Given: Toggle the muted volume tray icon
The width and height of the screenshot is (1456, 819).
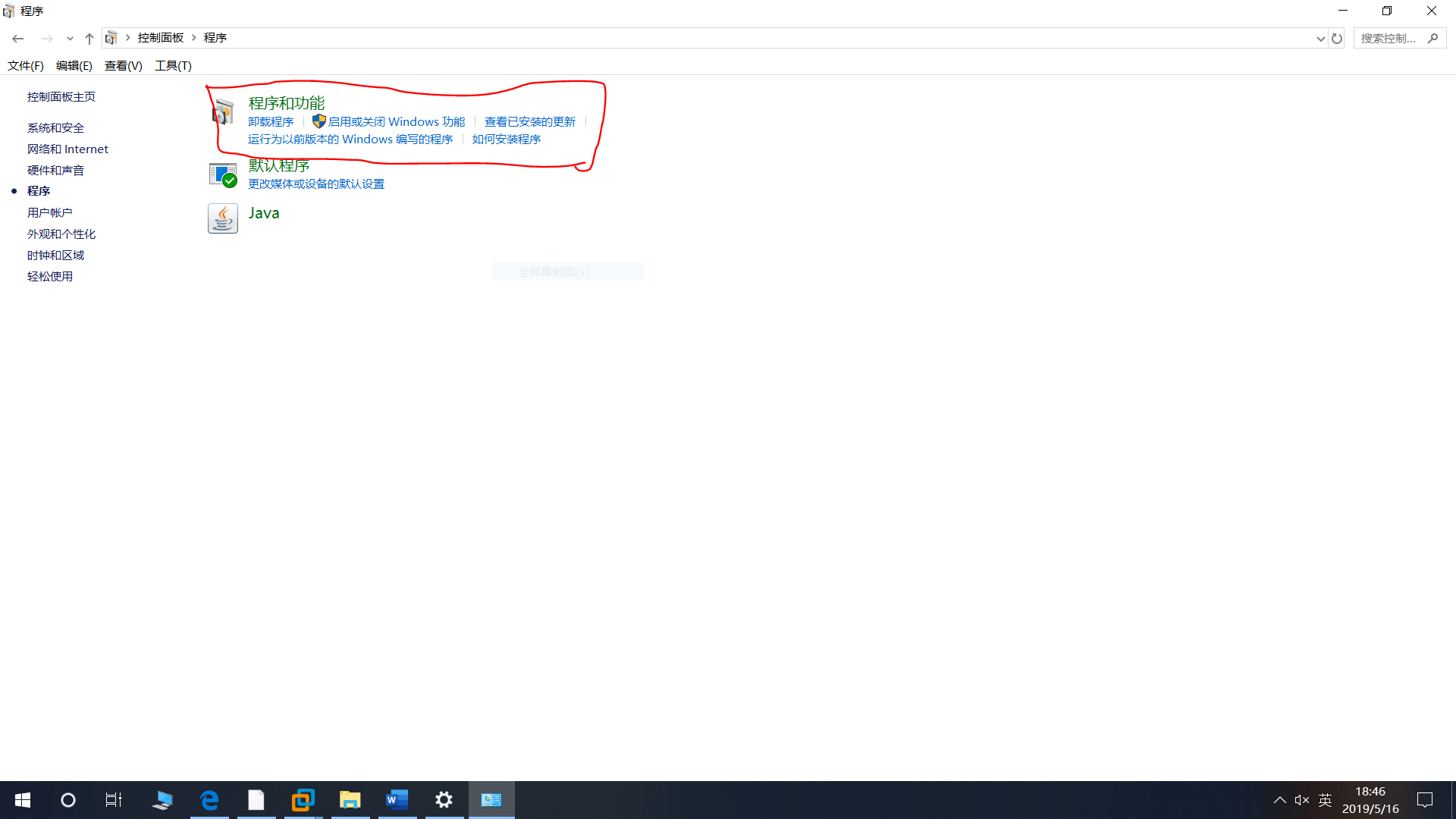Looking at the screenshot, I should coord(1302,800).
